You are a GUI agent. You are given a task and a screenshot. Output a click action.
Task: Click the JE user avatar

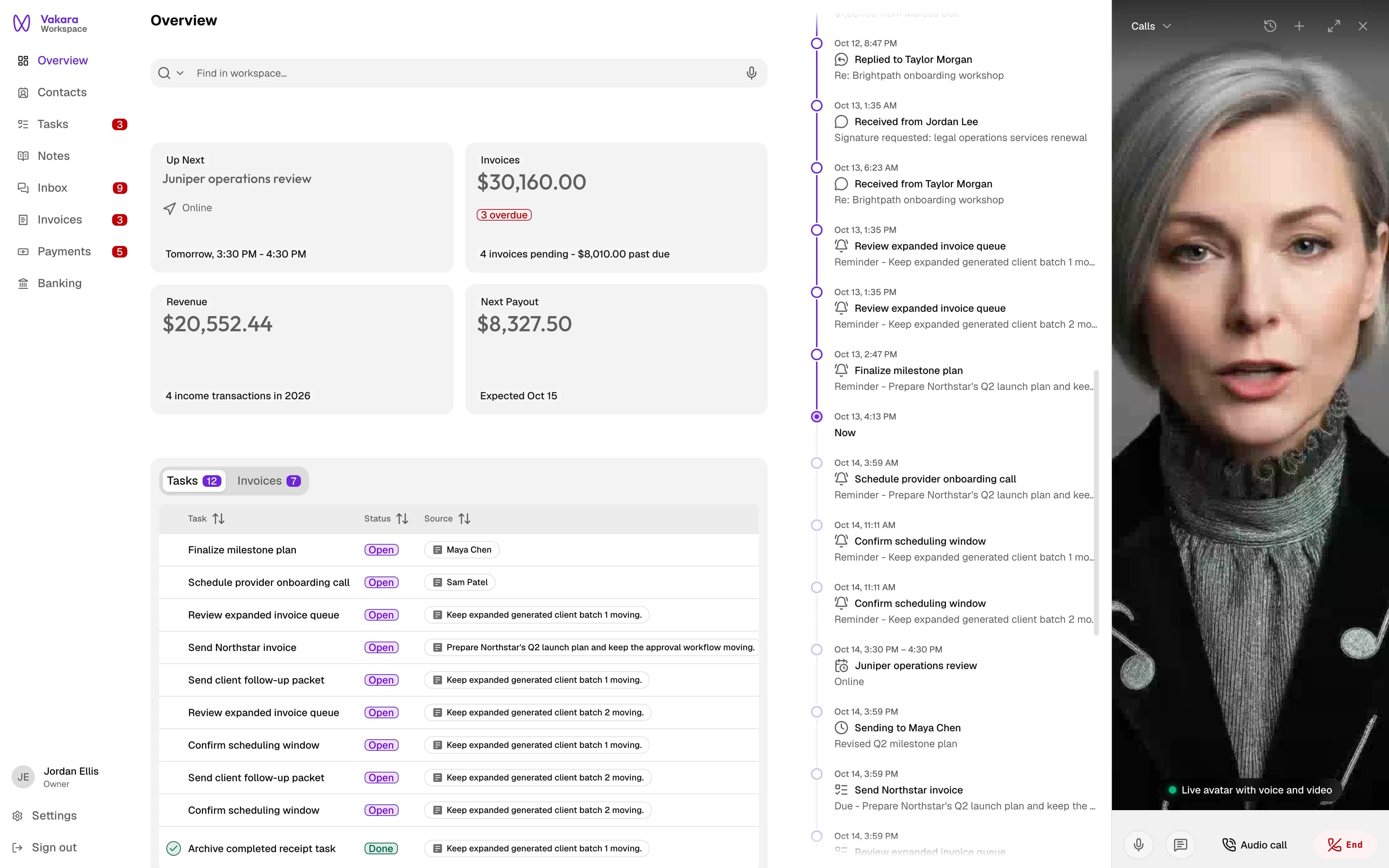coord(23,777)
